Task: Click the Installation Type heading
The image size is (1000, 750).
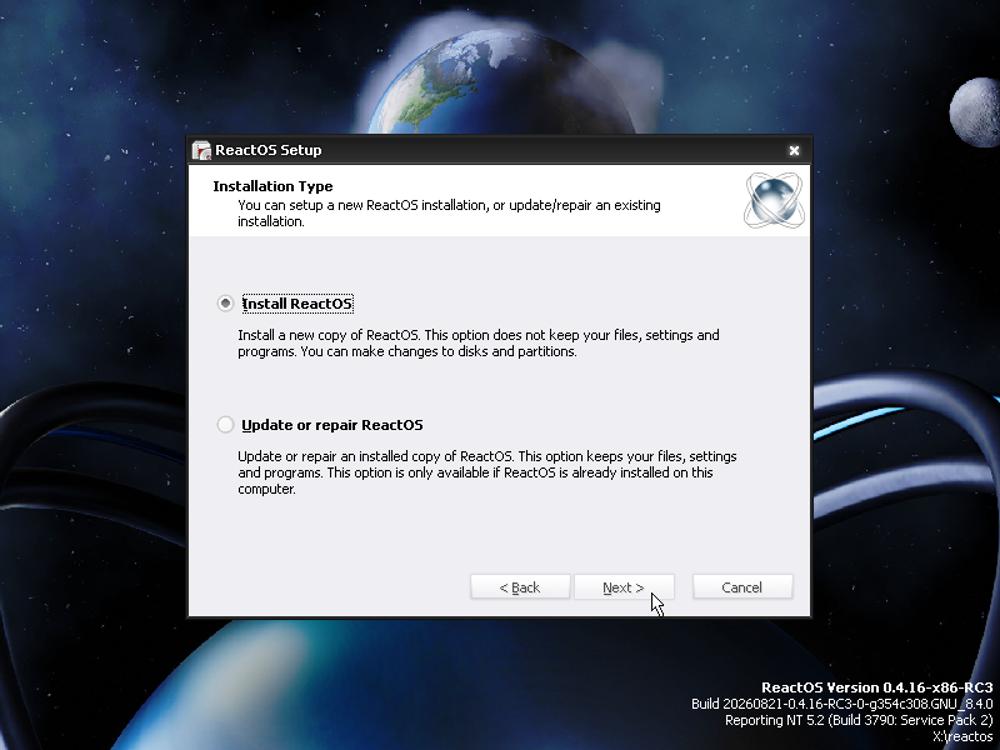Action: pyautogui.click(x=273, y=186)
